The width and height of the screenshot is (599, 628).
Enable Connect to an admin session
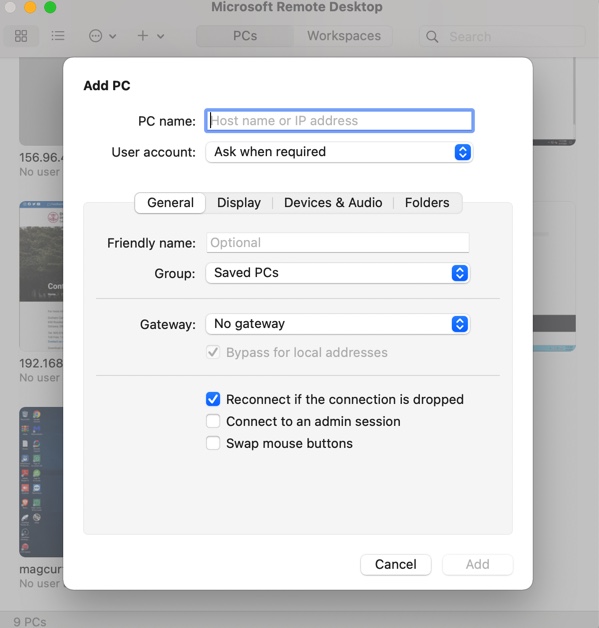point(213,421)
